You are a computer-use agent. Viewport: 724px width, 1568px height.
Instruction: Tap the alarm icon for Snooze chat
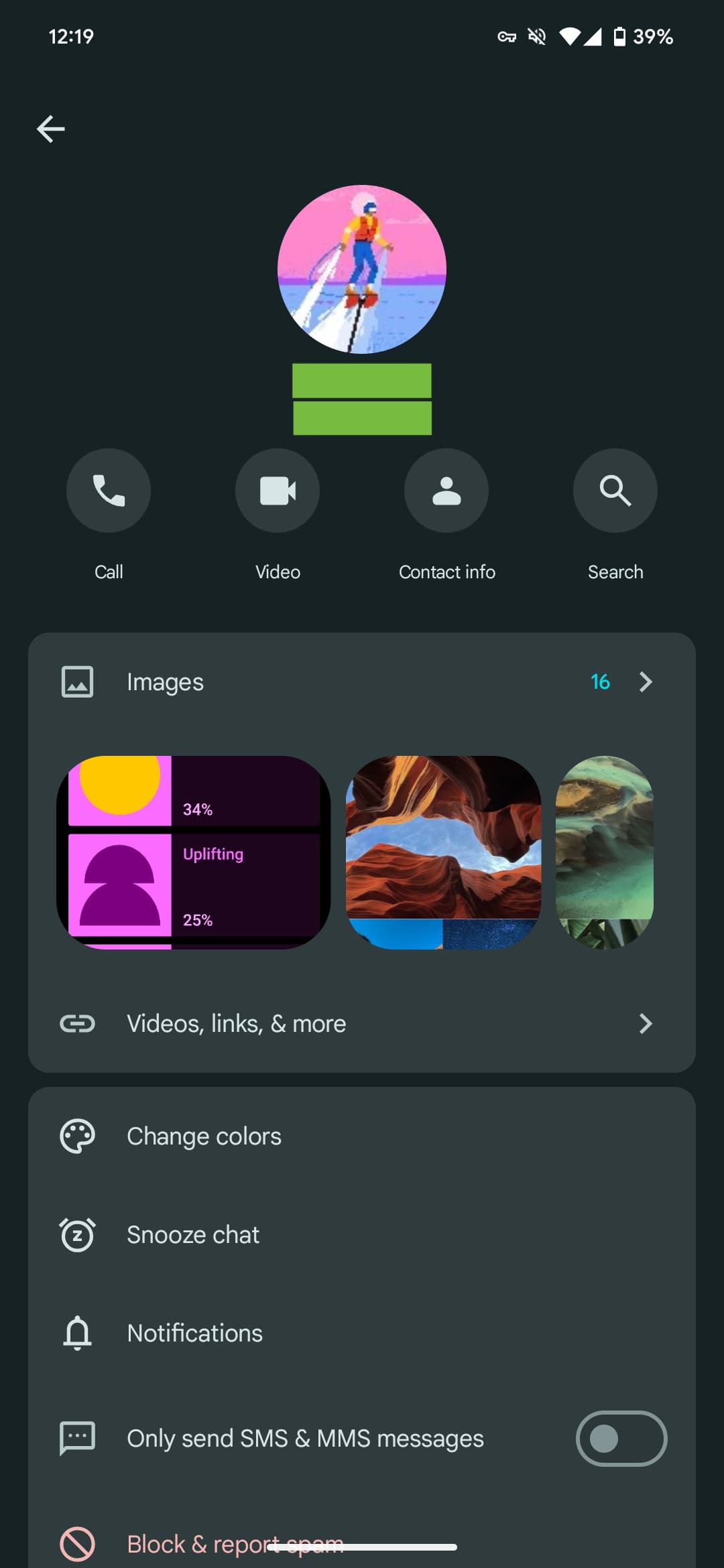78,1234
